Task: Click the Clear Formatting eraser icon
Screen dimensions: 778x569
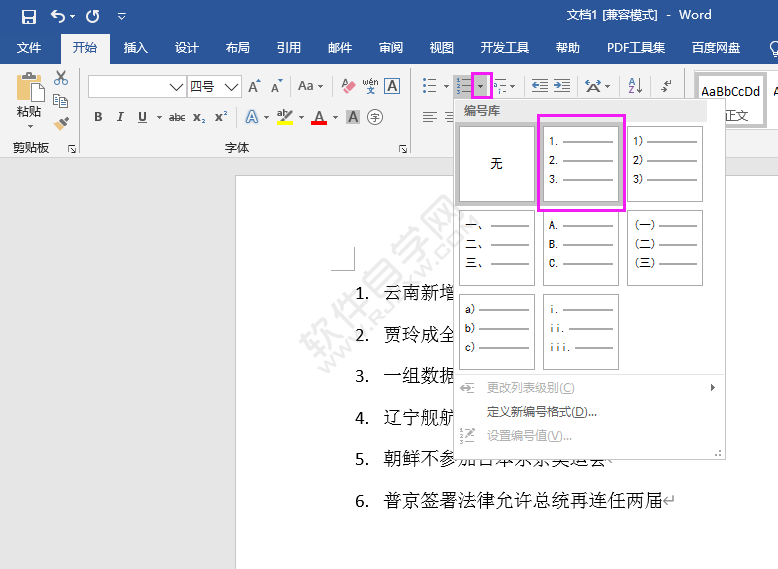Action: [x=348, y=86]
